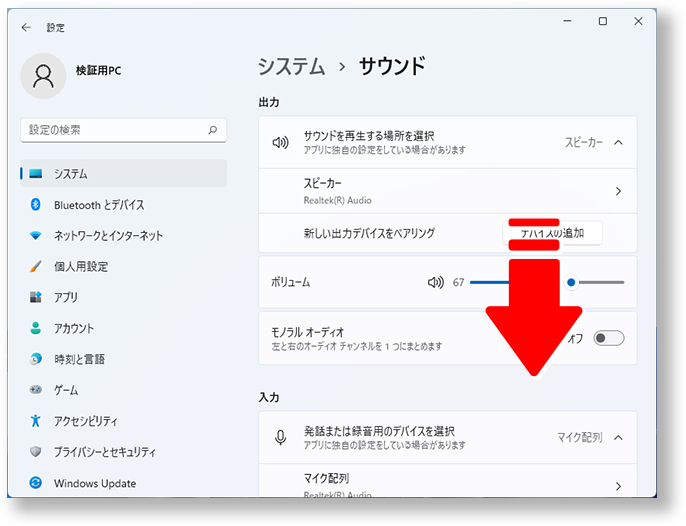Viewport: 686px width, 526px height.
Task: Click the Gaming controller icon
Action: [35, 389]
